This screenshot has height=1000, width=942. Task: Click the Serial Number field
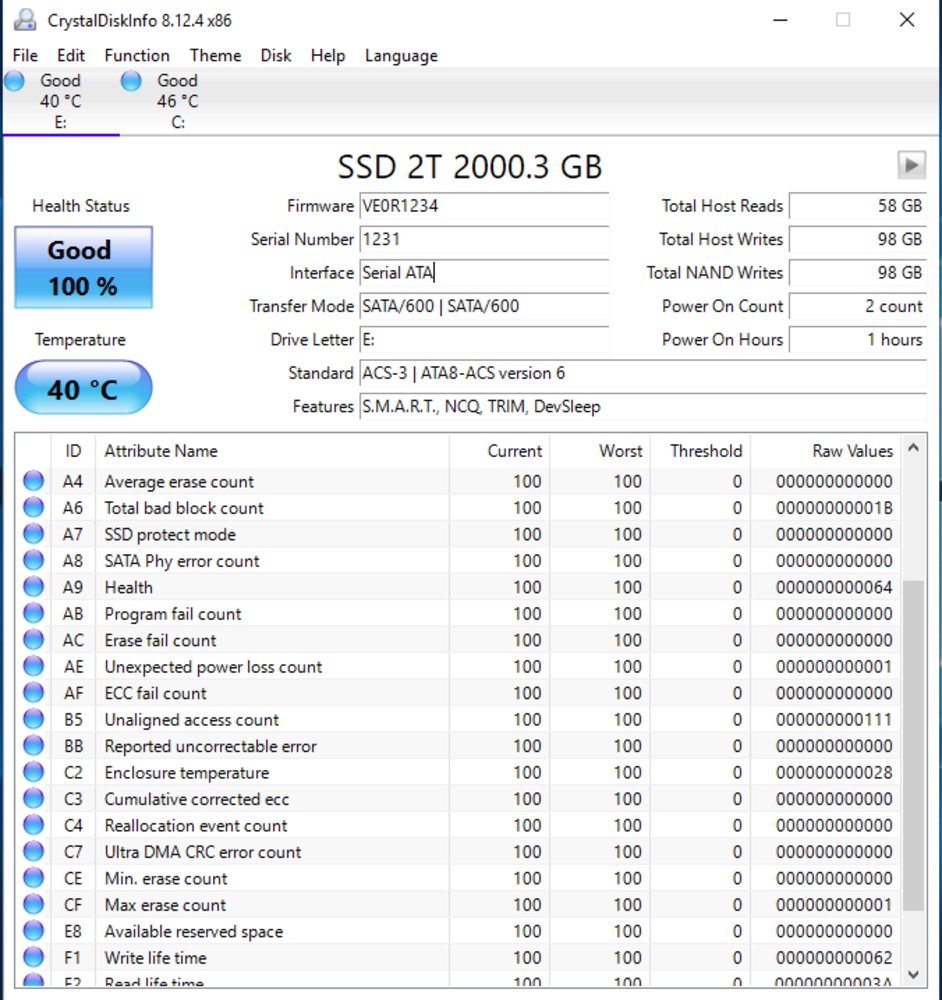point(484,239)
